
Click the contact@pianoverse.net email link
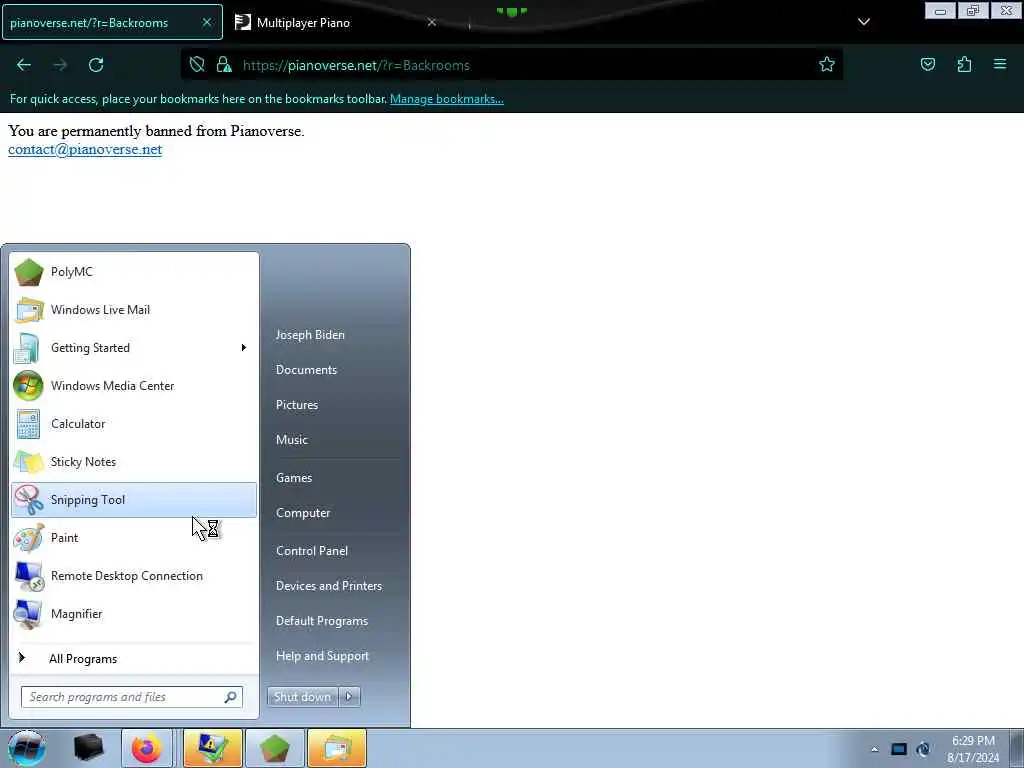click(85, 150)
